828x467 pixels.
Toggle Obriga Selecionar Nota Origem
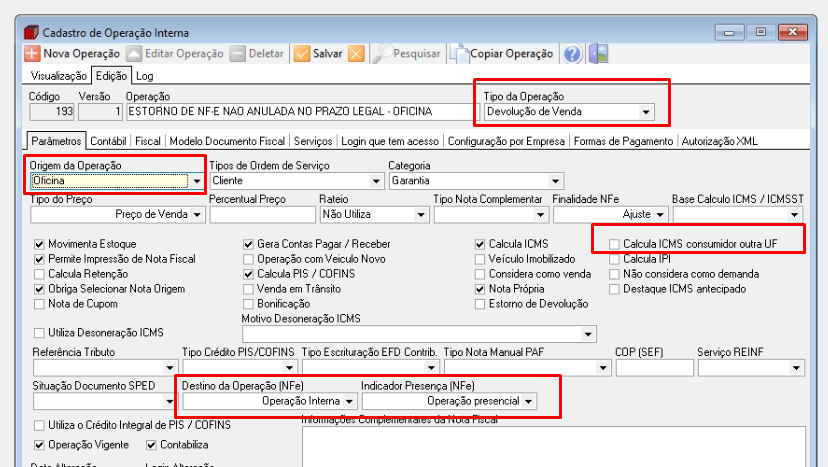(x=39, y=289)
